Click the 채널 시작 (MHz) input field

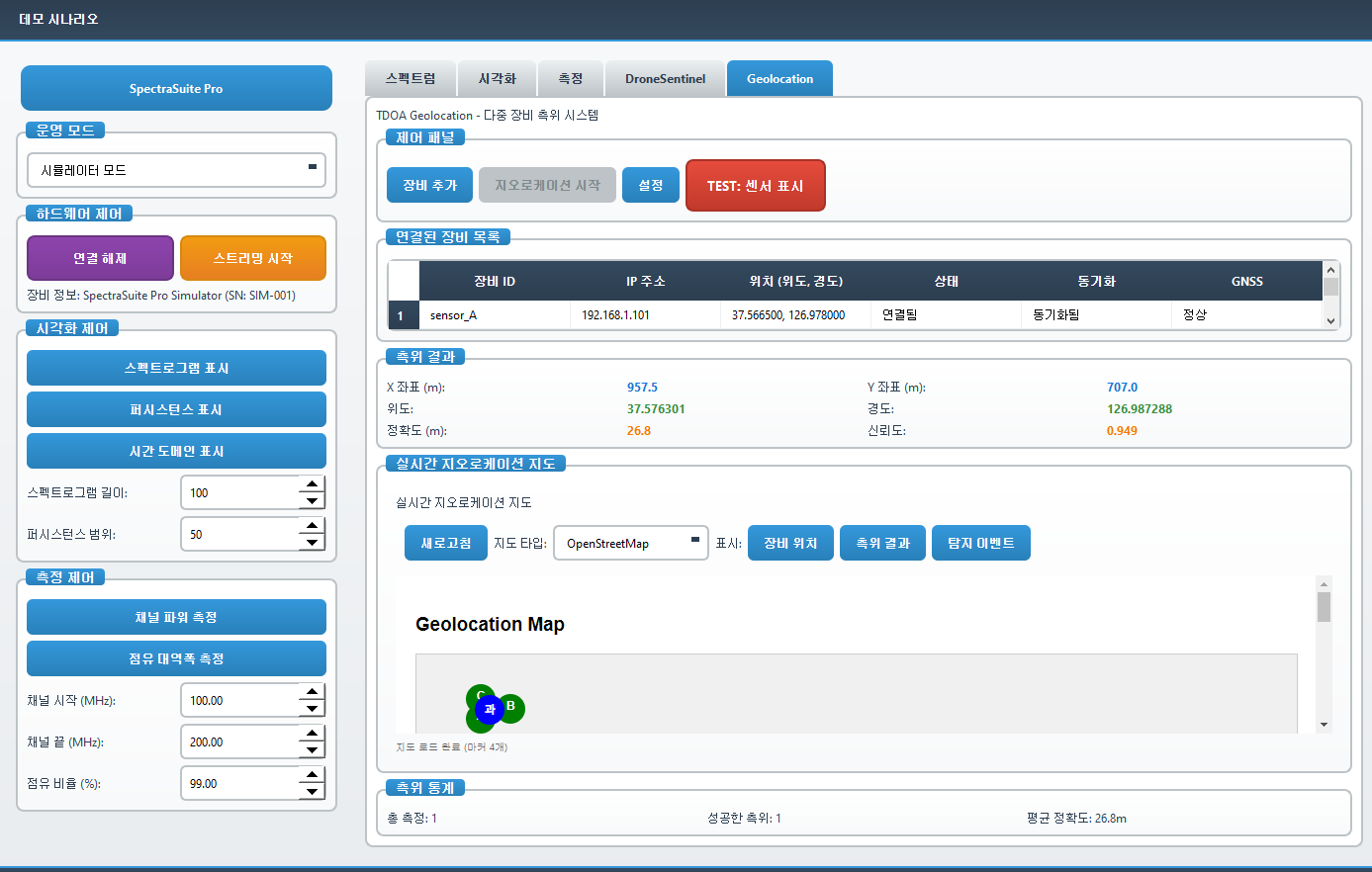239,701
